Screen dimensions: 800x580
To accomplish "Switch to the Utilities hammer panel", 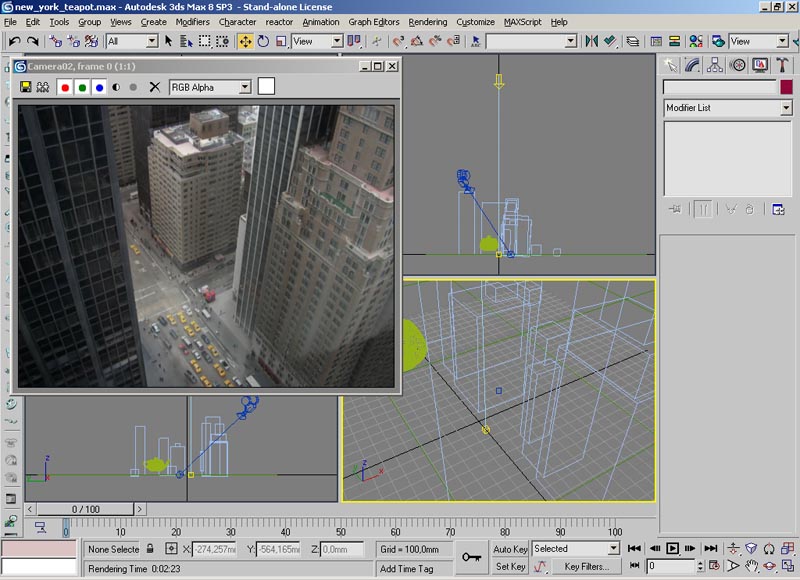I will tap(781, 65).
